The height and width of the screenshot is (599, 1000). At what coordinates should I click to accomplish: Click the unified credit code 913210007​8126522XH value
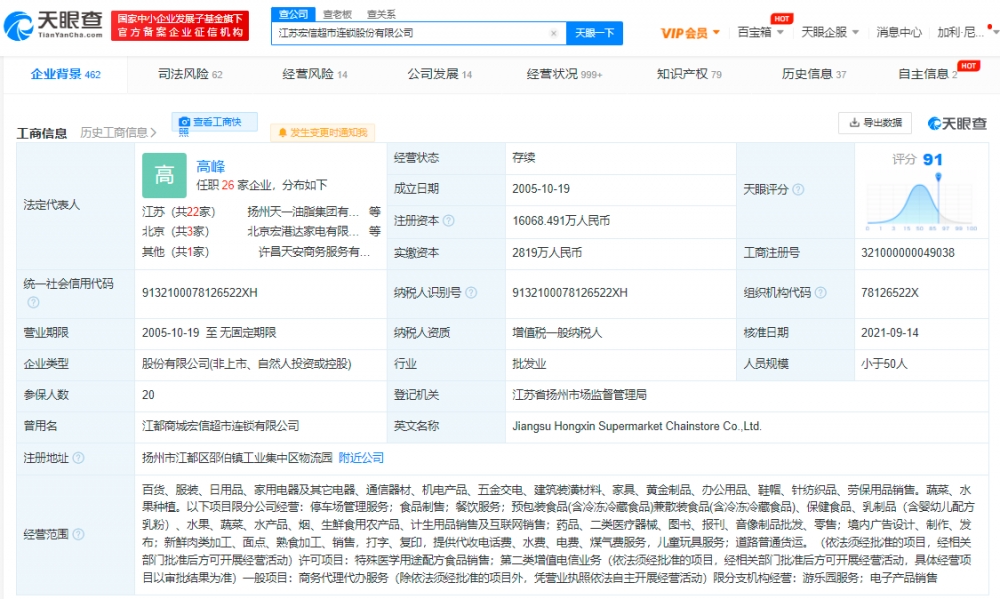point(200,293)
